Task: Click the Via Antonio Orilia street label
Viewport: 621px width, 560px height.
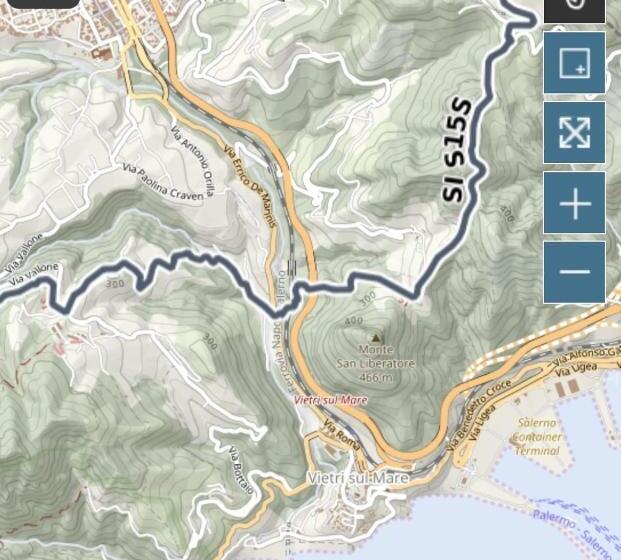Action: (x=193, y=161)
